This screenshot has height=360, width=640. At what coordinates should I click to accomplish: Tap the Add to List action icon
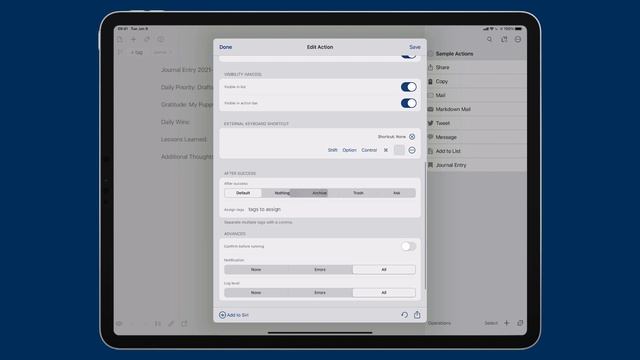point(430,151)
